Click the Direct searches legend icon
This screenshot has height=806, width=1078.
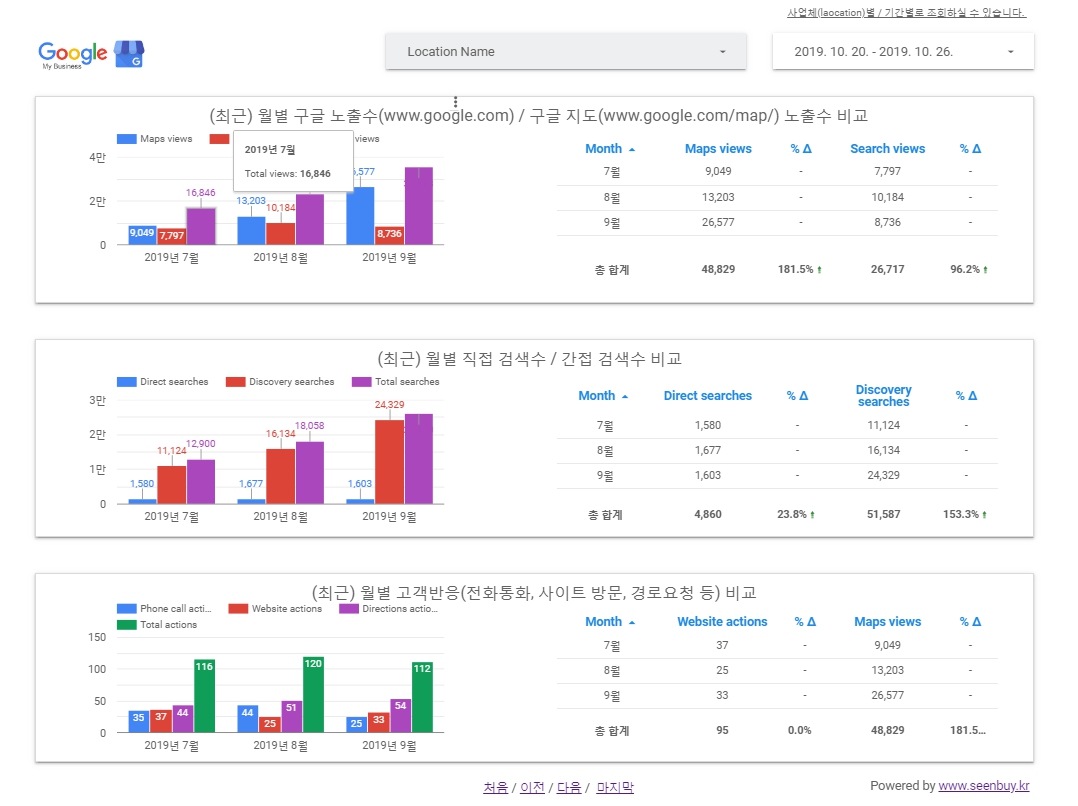[126, 381]
